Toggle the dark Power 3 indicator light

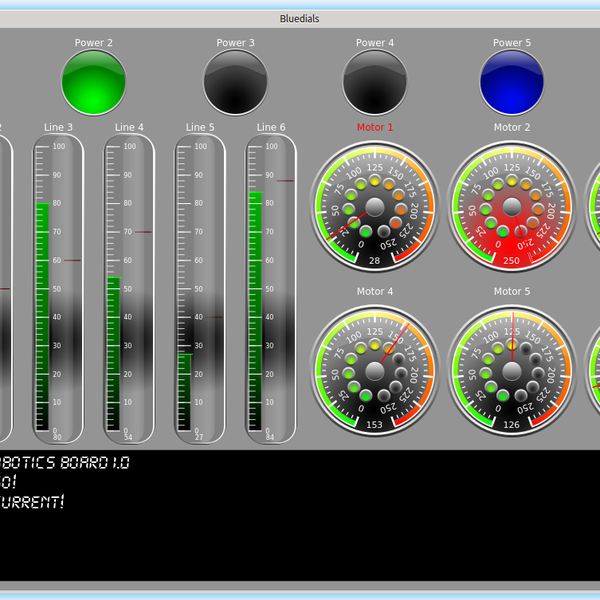235,83
